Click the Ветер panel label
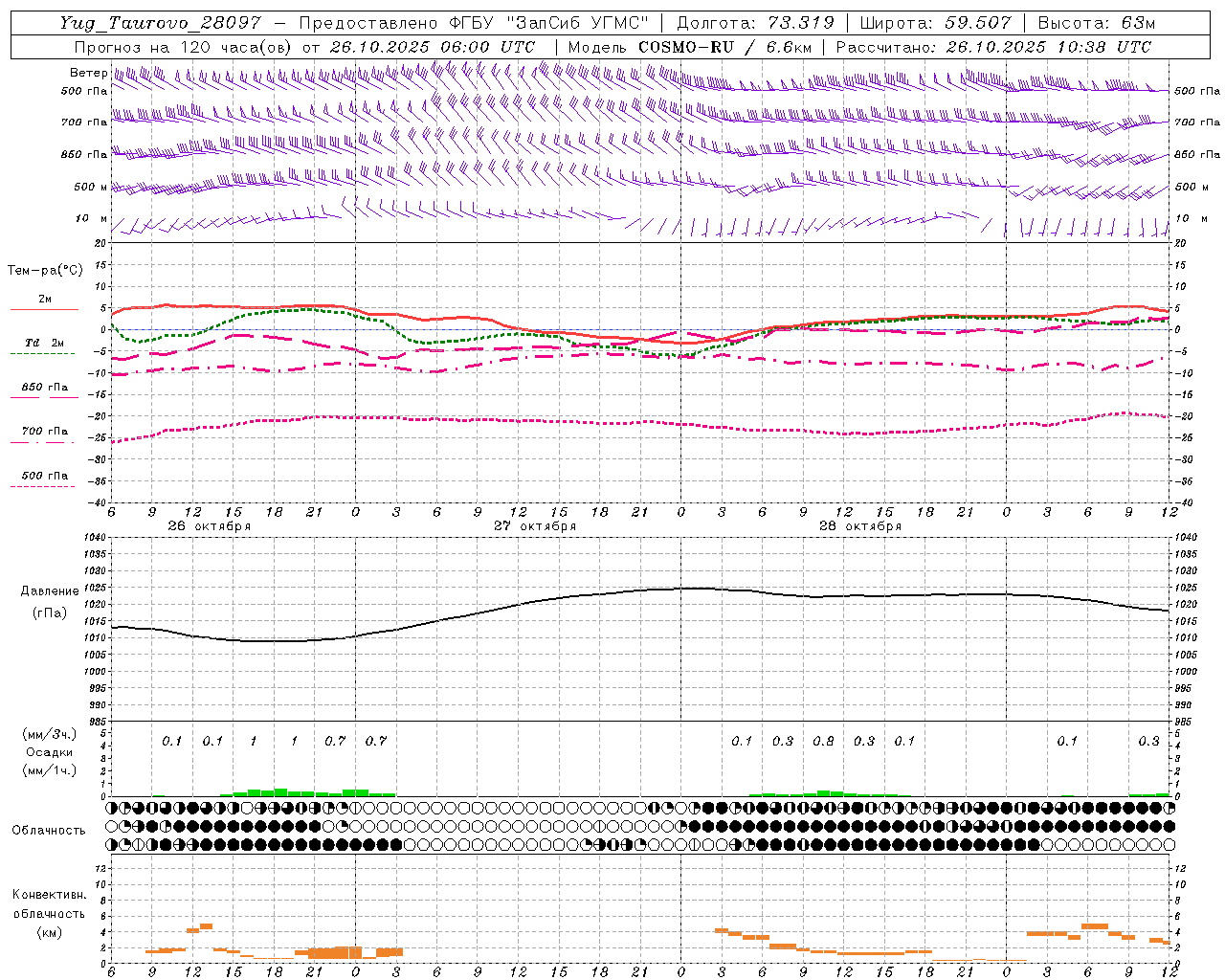Screen dimensions: 1225x980 pyautogui.click(x=88, y=73)
